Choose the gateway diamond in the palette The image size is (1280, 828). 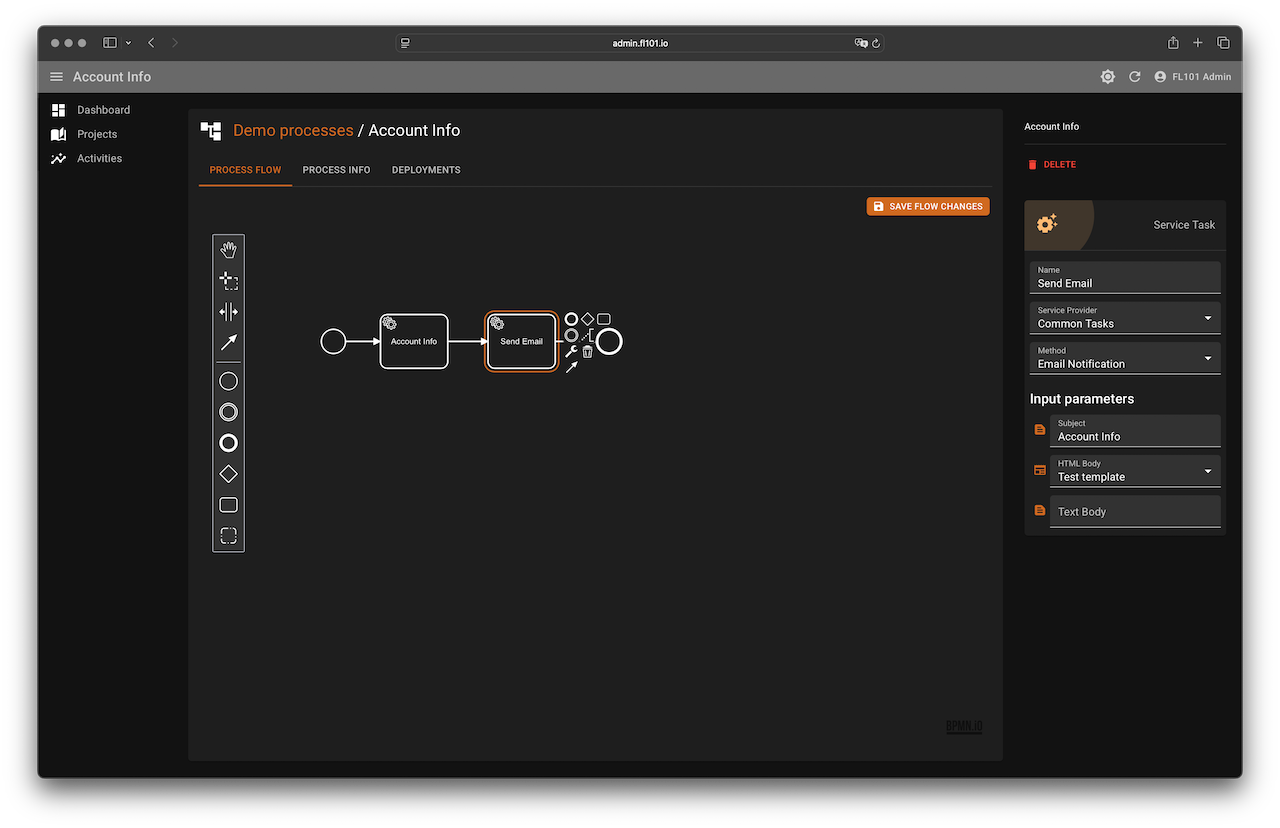pos(228,474)
